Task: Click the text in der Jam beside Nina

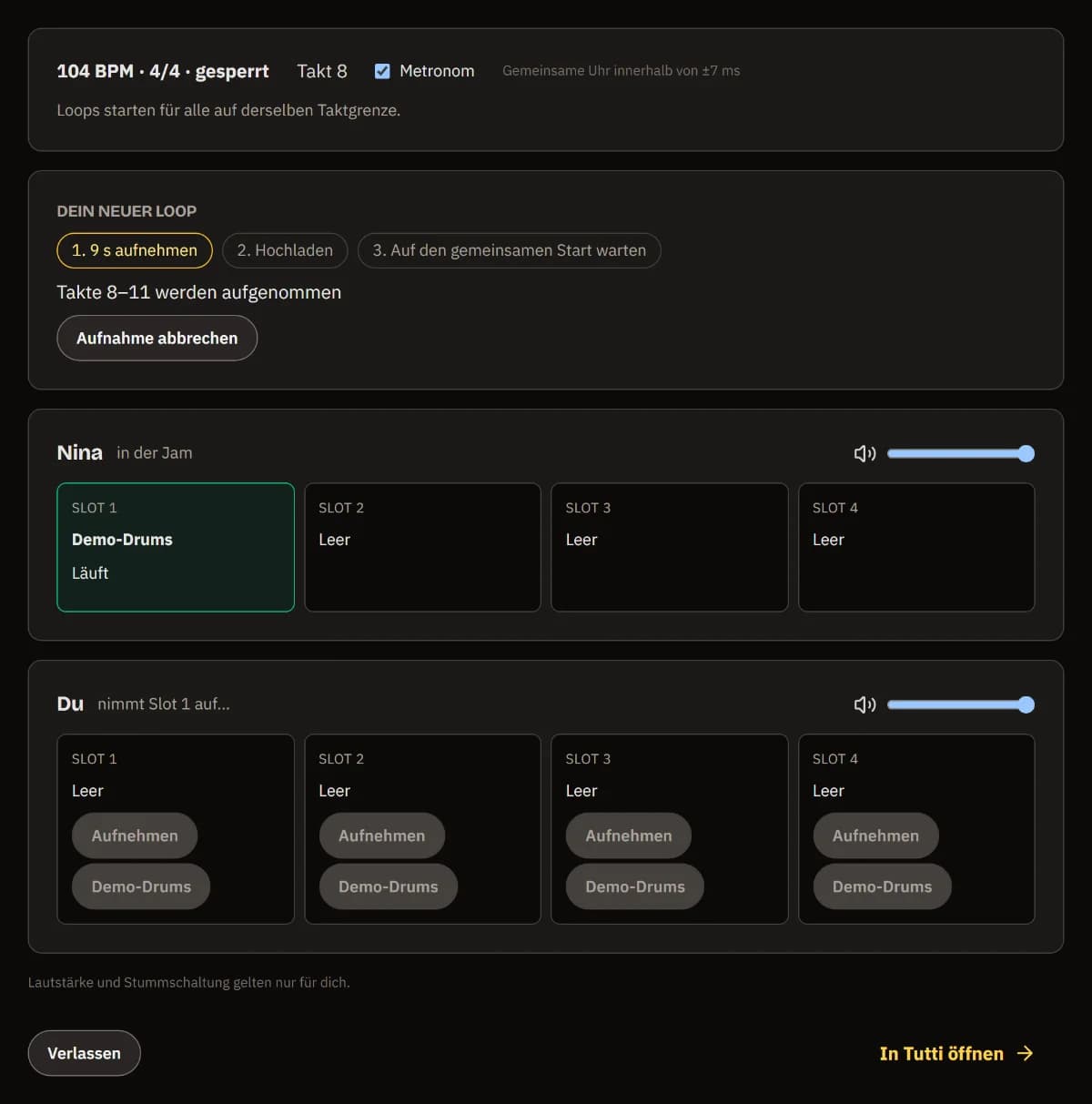Action: pyautogui.click(x=155, y=453)
